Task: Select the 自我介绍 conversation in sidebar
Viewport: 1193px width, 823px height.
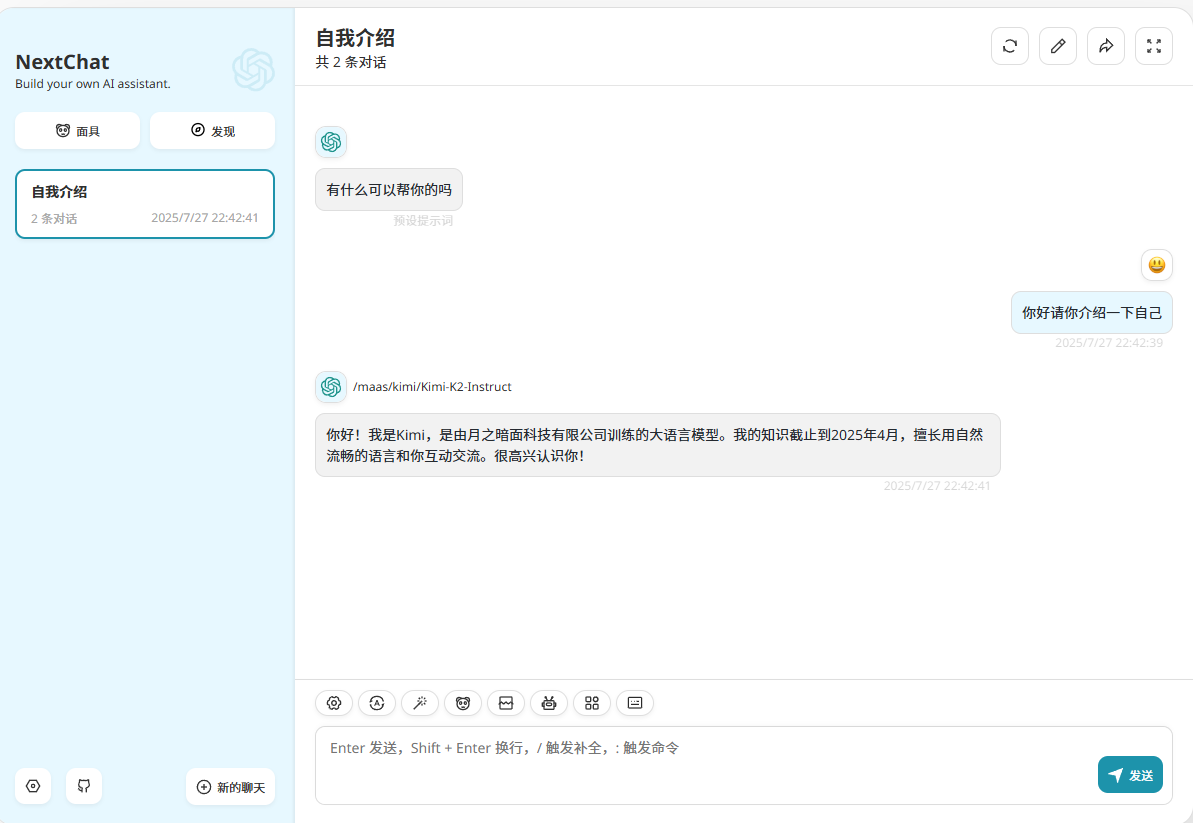Action: (x=145, y=204)
